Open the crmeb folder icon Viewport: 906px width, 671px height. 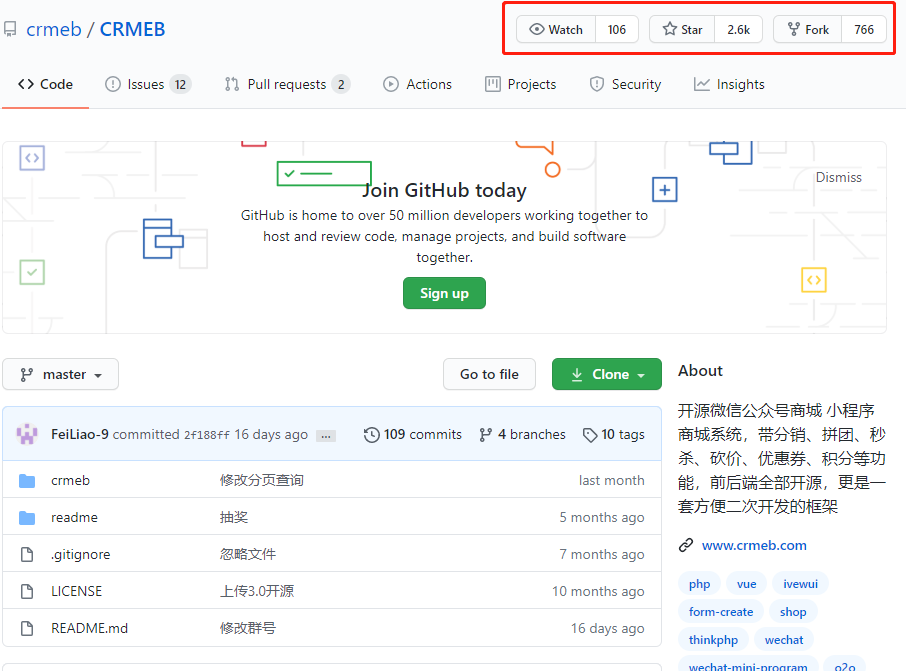coord(27,480)
